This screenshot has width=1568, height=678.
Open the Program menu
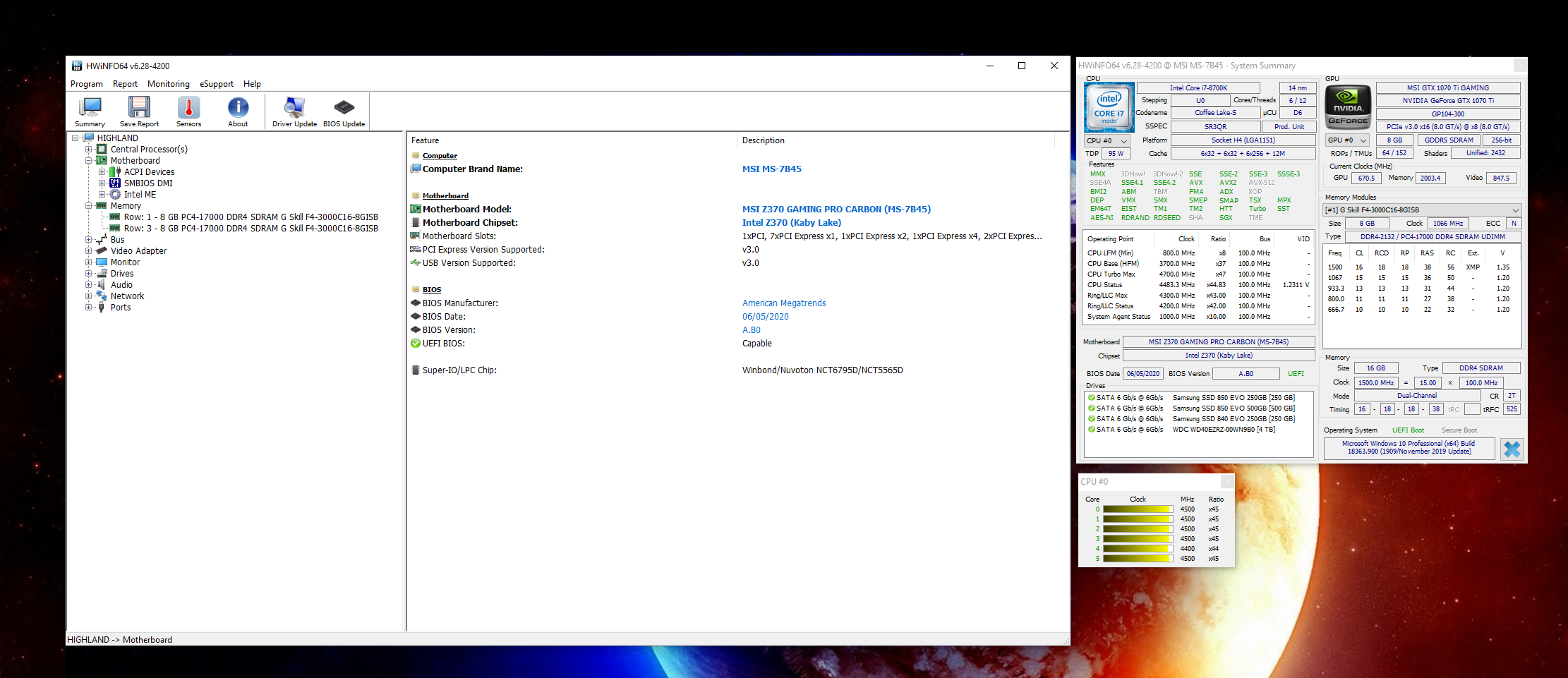click(87, 84)
